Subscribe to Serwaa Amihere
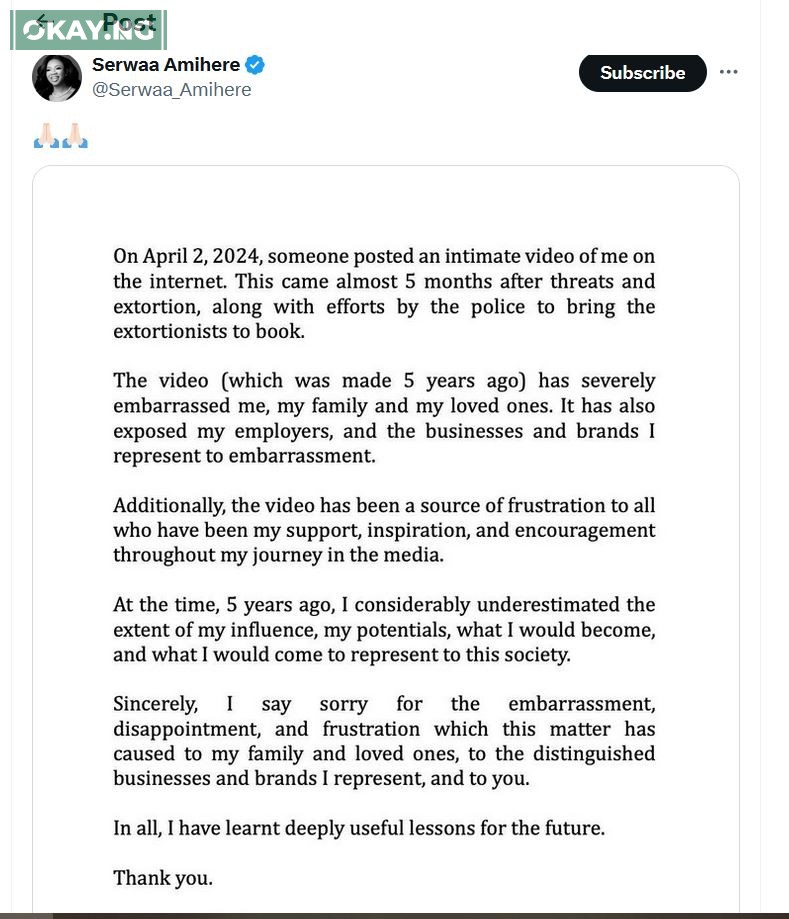Viewport: 789px width, 919px height. click(642, 73)
